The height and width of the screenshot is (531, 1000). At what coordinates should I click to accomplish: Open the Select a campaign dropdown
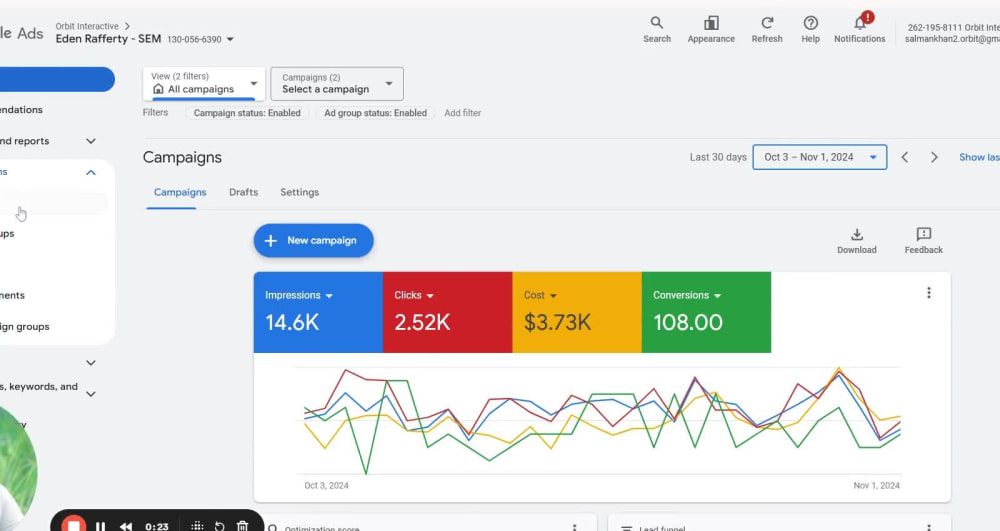coord(337,84)
